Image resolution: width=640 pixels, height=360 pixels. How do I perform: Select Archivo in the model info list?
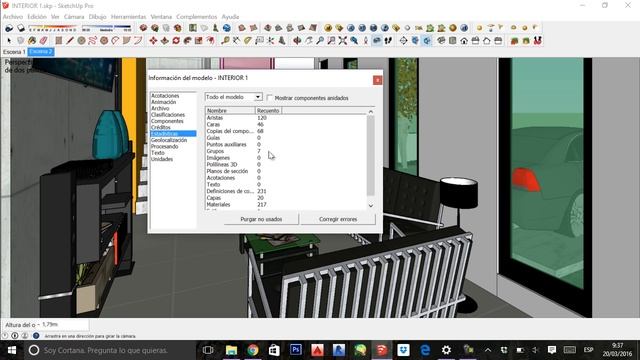click(x=160, y=109)
